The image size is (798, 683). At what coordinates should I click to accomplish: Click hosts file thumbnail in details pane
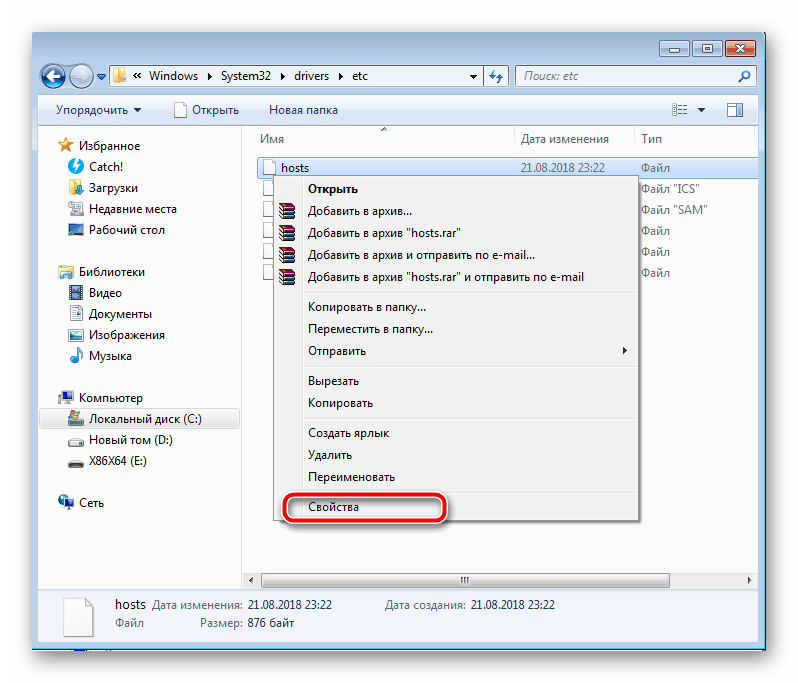[x=78, y=616]
